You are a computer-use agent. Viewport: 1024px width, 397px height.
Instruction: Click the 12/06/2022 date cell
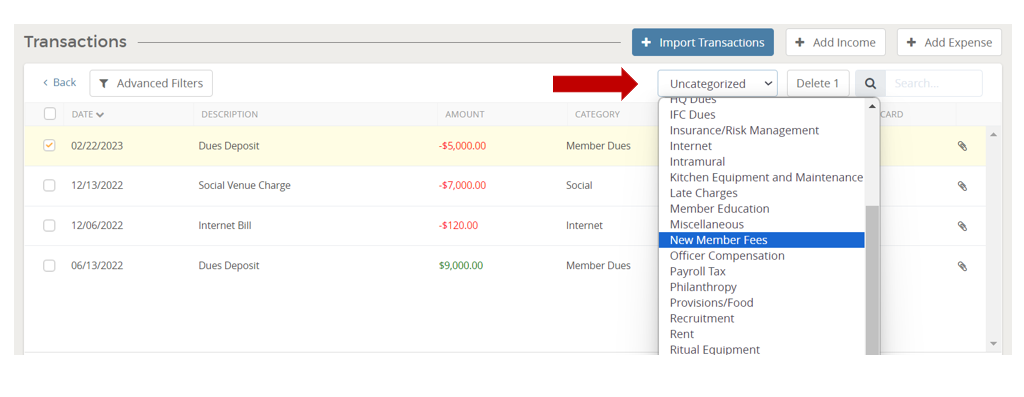97,225
